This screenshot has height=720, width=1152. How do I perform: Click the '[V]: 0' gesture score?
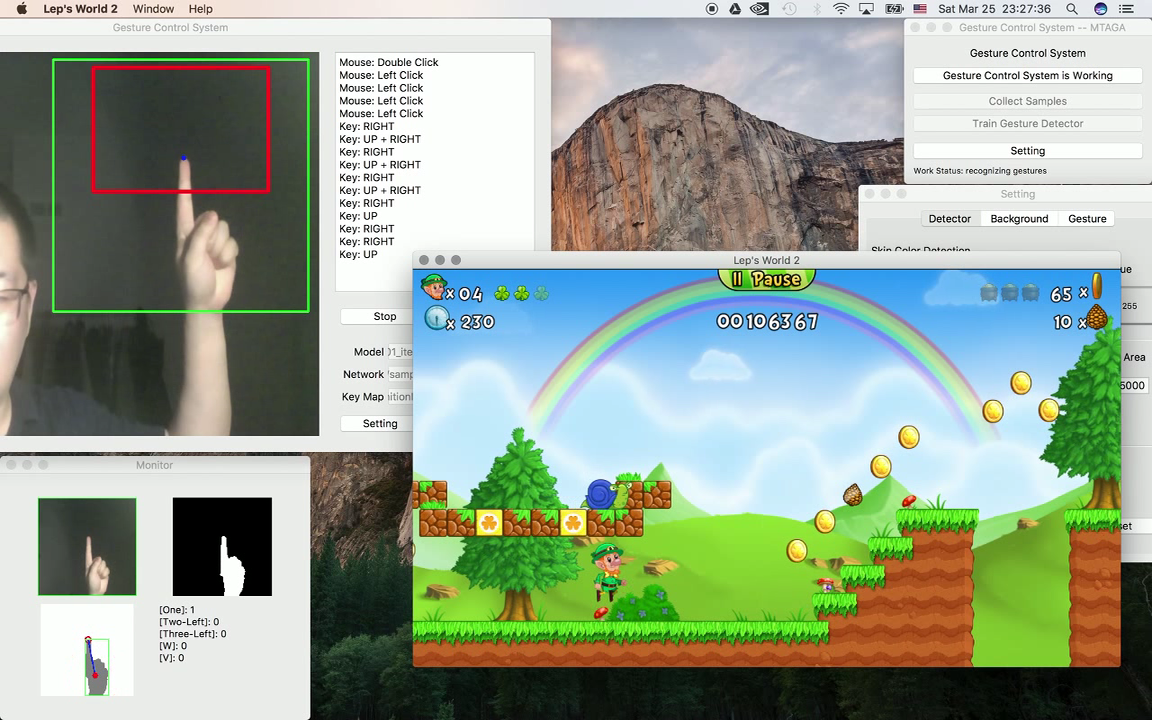171,658
